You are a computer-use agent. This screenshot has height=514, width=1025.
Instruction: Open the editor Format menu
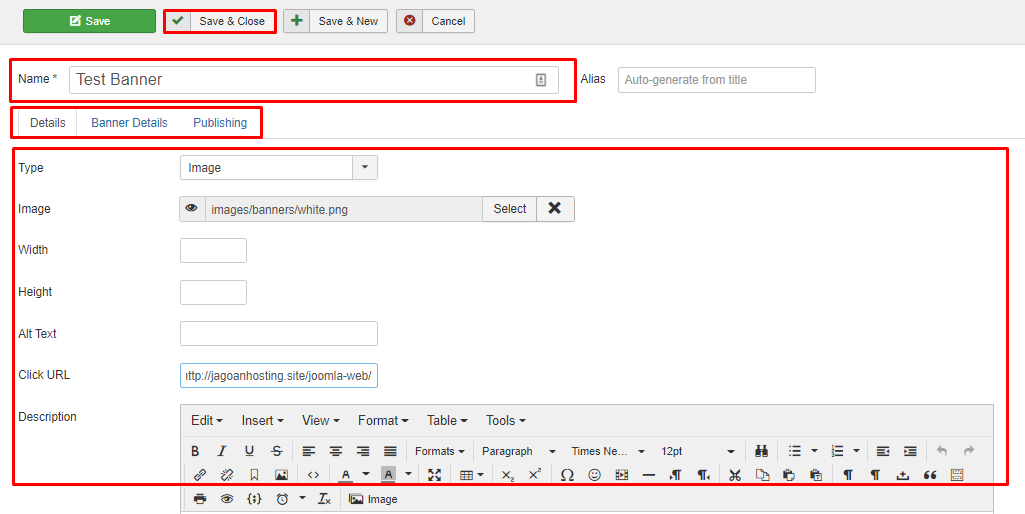coord(383,420)
